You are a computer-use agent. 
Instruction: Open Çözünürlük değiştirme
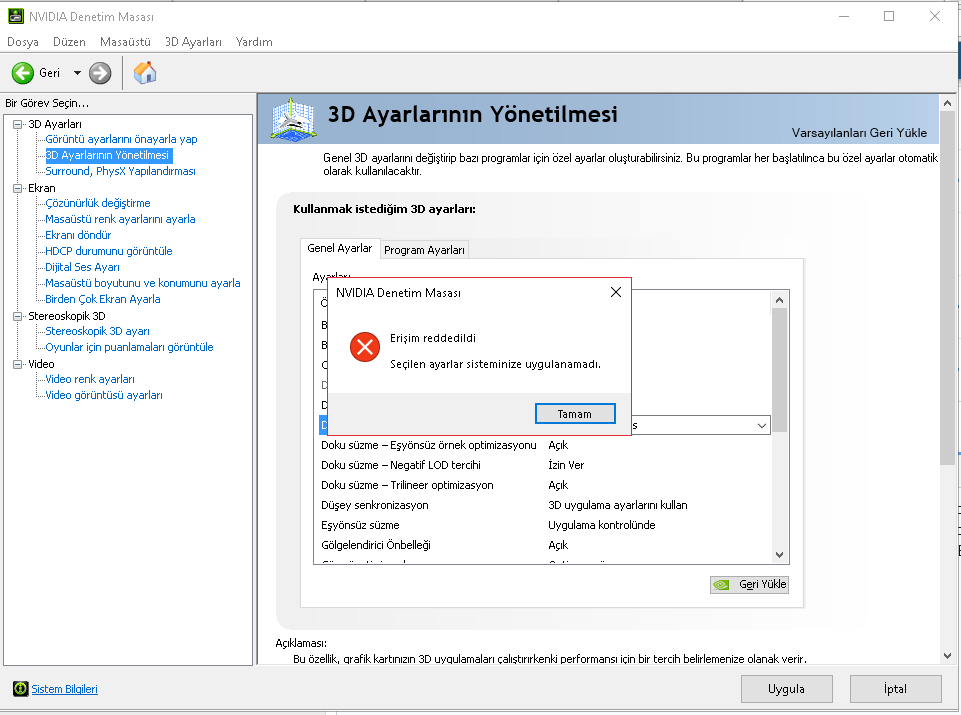pyautogui.click(x=97, y=203)
